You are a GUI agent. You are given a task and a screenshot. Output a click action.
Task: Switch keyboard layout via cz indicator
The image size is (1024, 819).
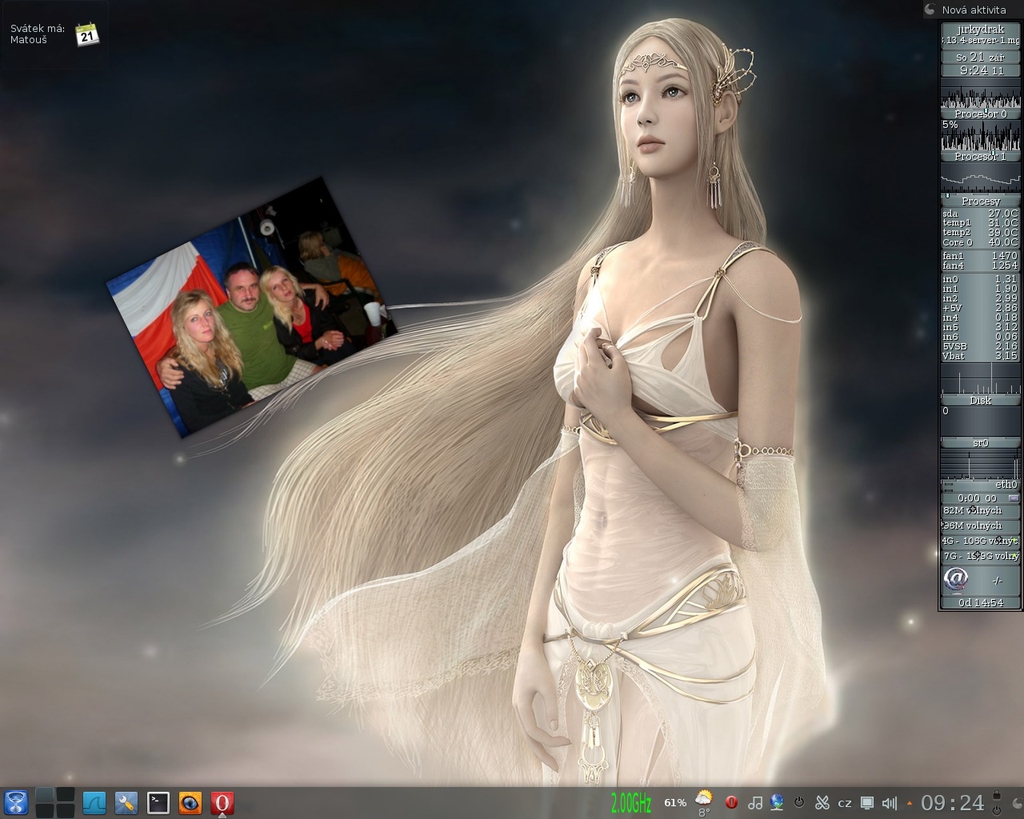tap(844, 803)
